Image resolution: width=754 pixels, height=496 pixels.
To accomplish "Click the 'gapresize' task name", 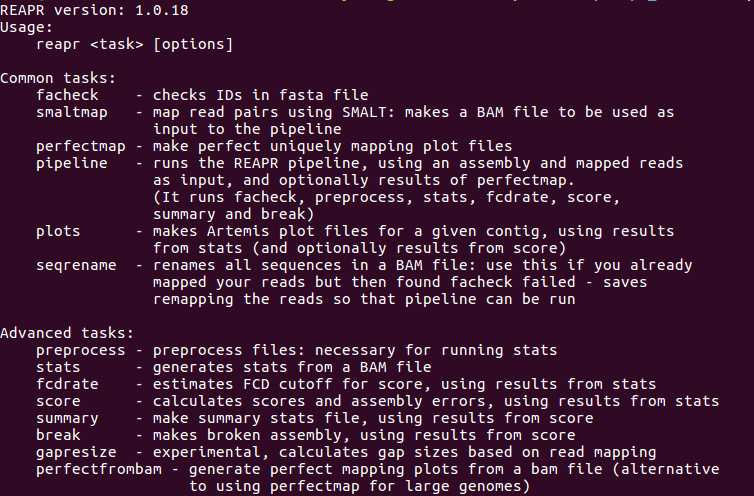I will pyautogui.click(x=76, y=453).
